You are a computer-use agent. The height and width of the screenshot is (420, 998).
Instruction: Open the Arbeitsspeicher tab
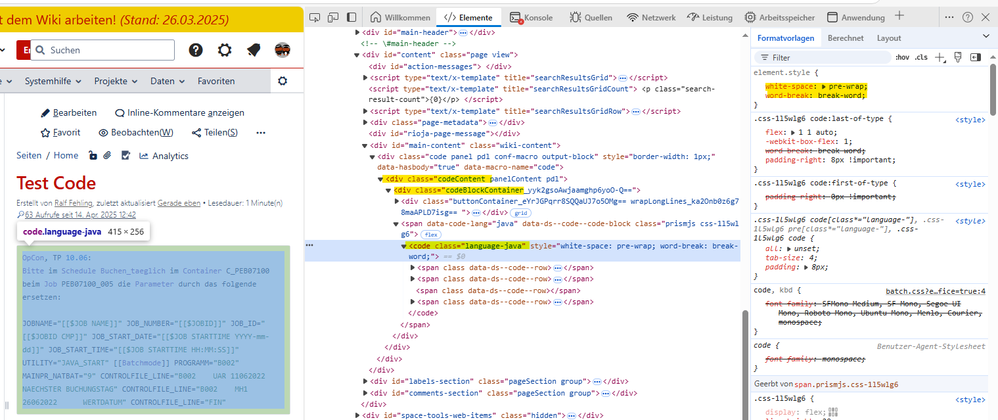coord(782,17)
